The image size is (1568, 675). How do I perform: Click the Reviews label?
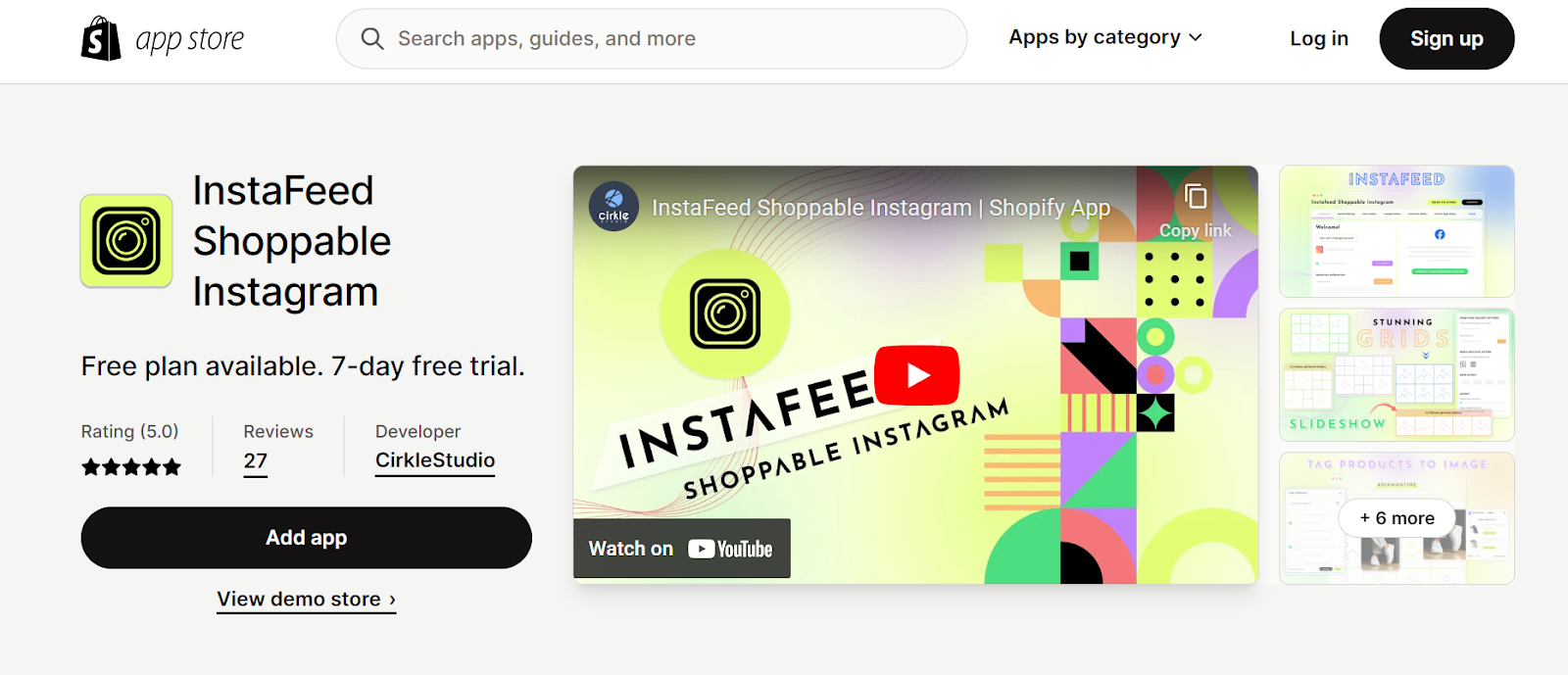tap(278, 431)
